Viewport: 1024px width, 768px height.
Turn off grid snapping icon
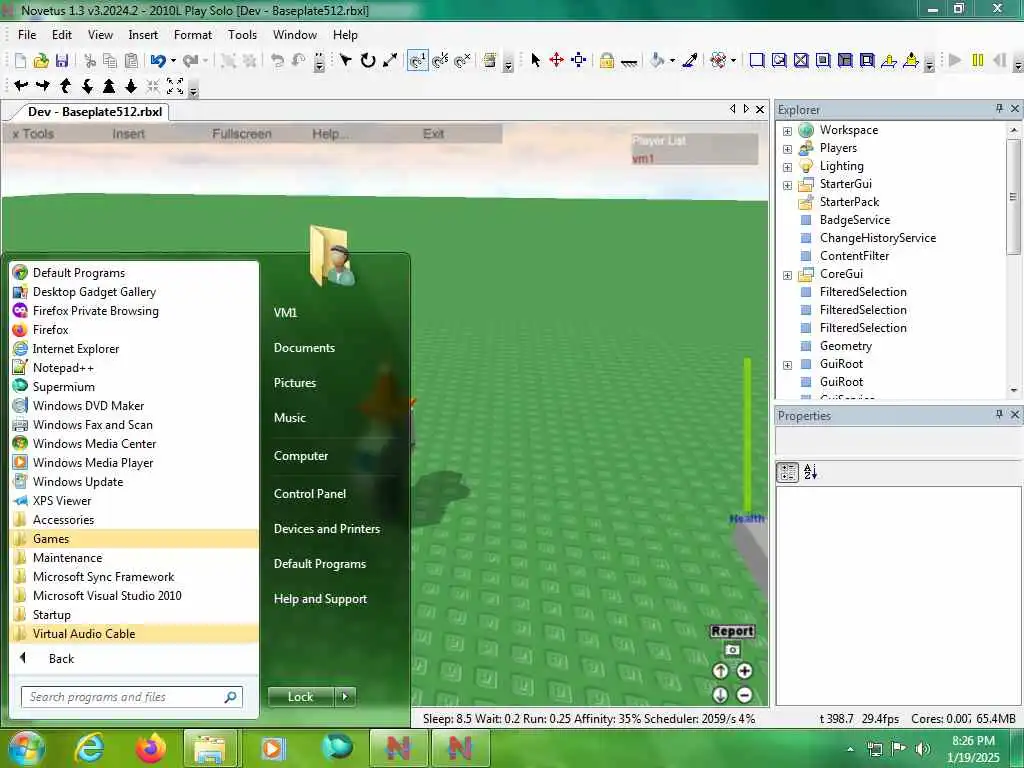click(462, 61)
